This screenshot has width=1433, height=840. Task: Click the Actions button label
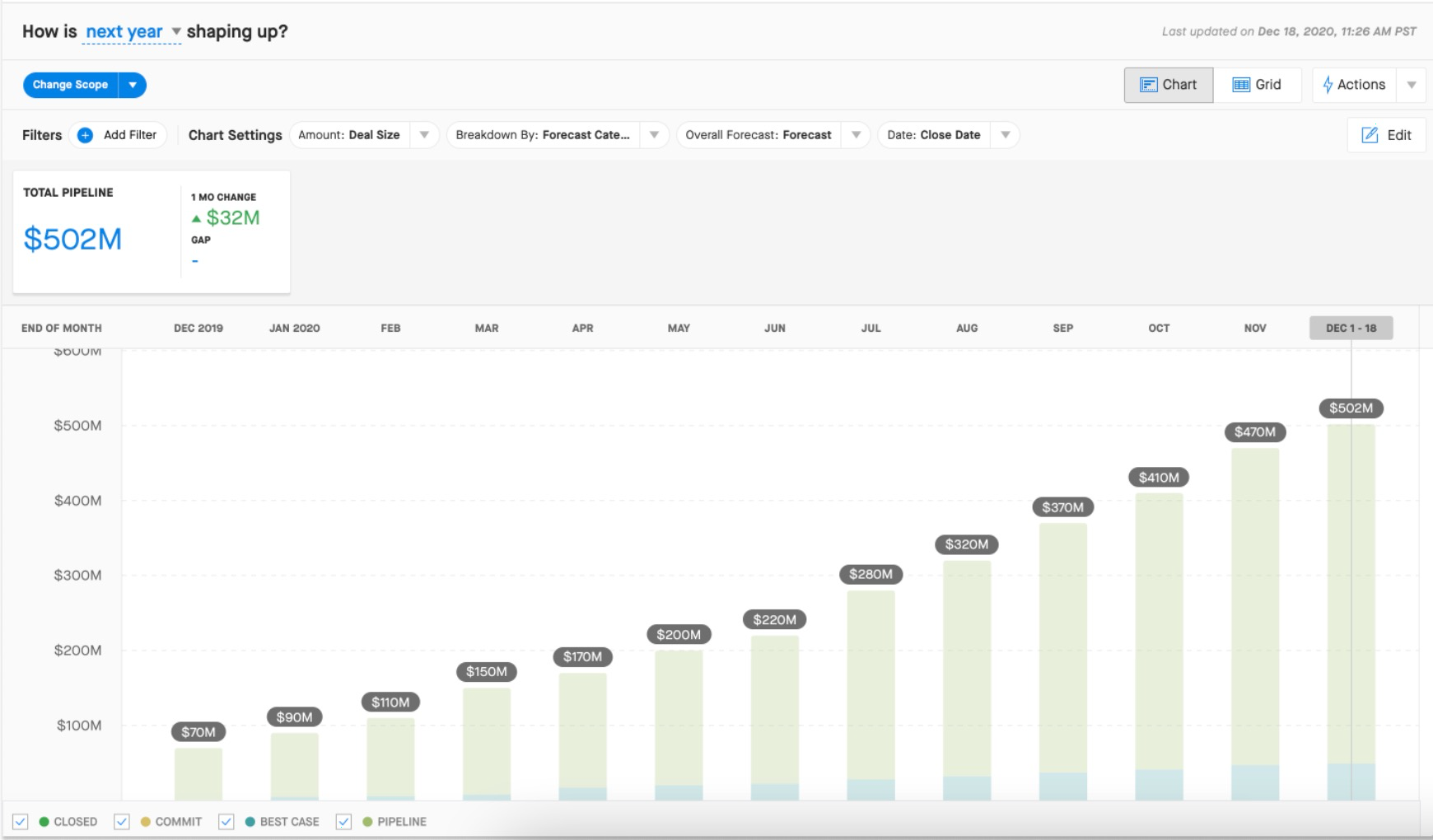point(1361,85)
